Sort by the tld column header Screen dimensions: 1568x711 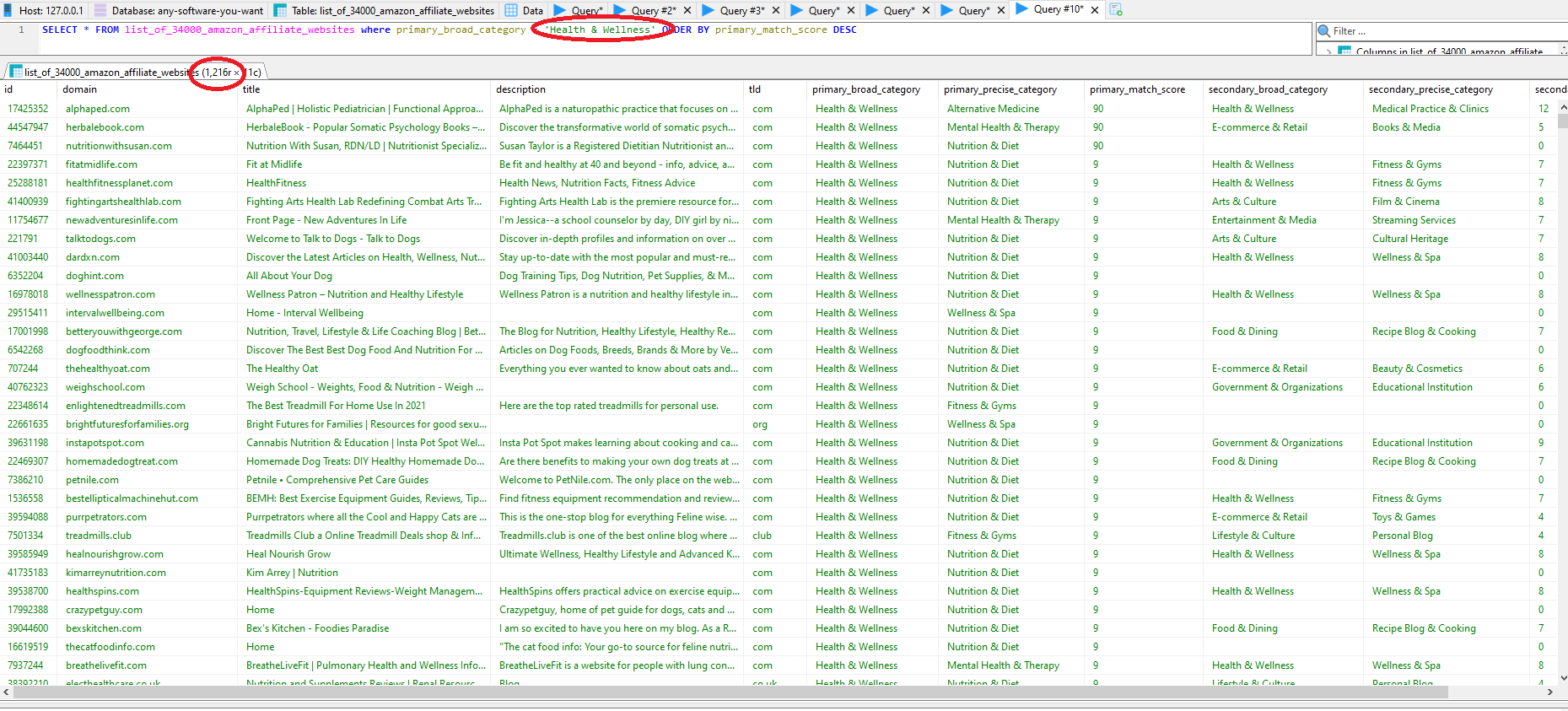pyautogui.click(x=775, y=89)
